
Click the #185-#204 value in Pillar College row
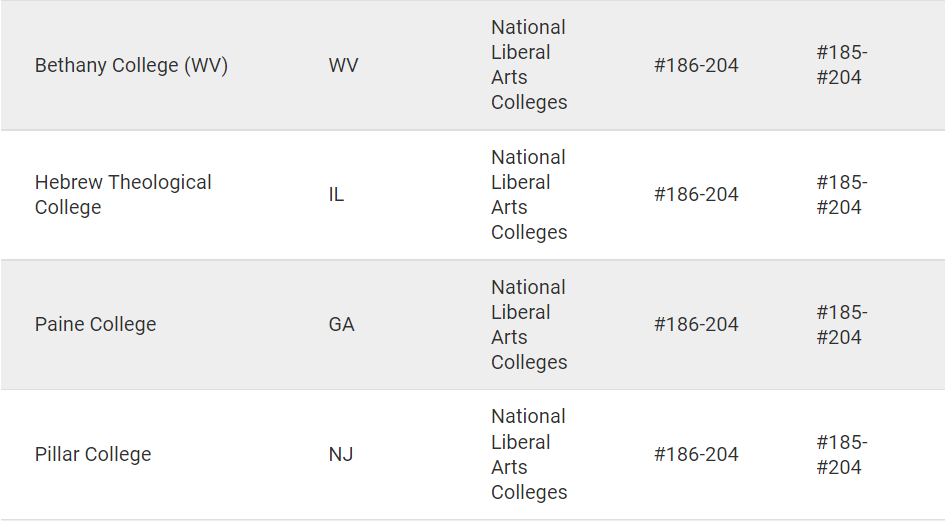point(842,454)
